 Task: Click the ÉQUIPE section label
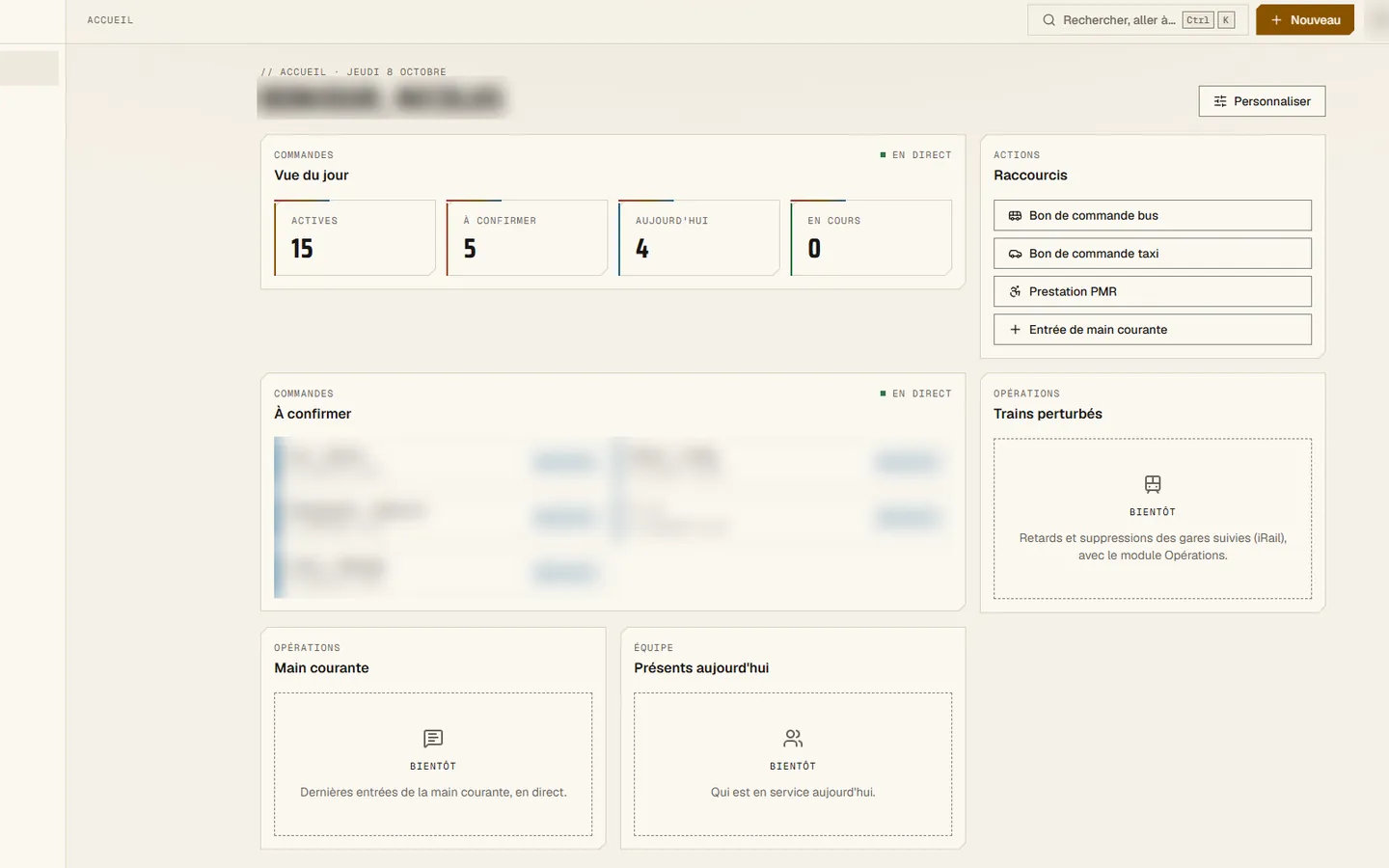[654, 648]
